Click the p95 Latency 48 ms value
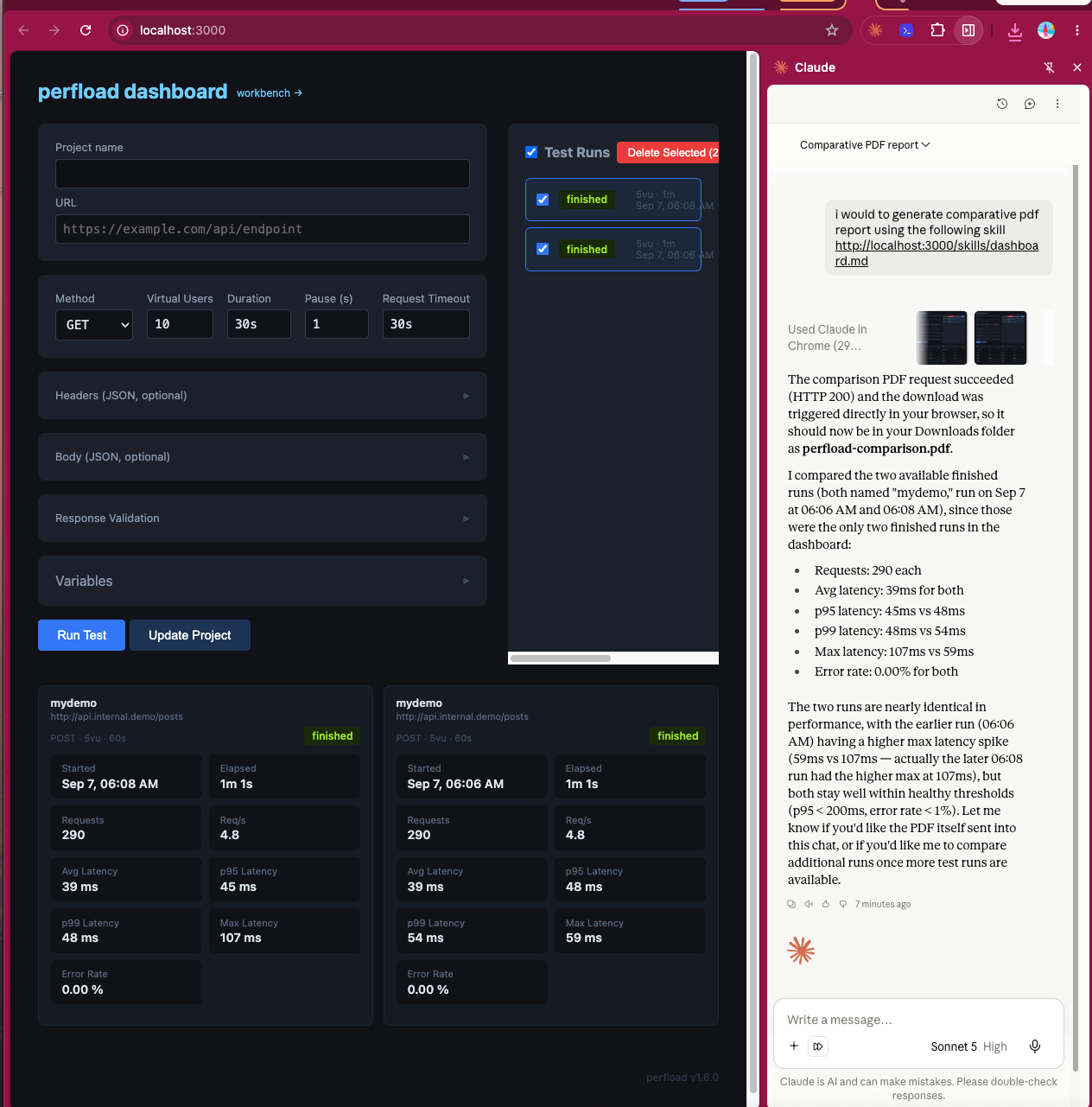The height and width of the screenshot is (1107, 1092). (x=584, y=887)
